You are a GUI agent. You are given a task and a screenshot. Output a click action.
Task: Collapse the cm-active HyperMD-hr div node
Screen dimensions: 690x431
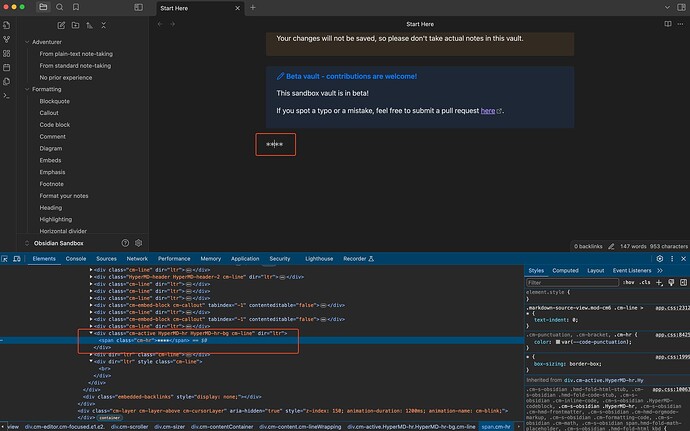pyautogui.click(x=91, y=333)
